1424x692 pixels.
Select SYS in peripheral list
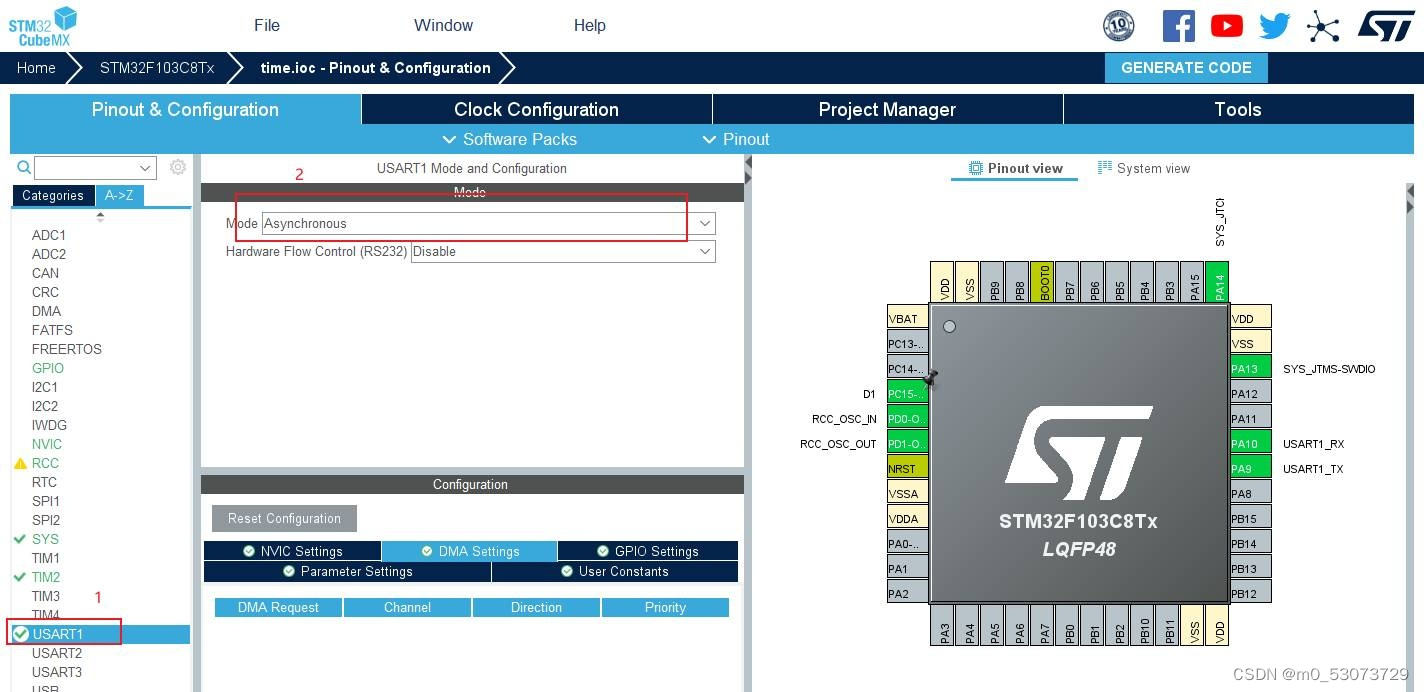(x=45, y=539)
